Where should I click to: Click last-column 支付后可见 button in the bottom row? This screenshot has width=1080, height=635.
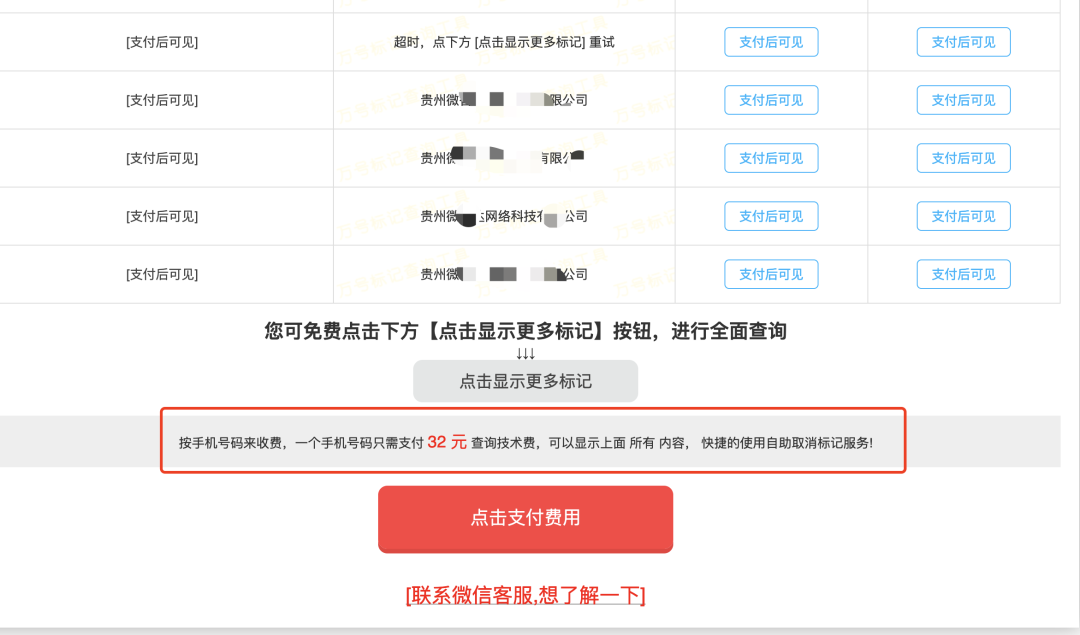click(964, 274)
